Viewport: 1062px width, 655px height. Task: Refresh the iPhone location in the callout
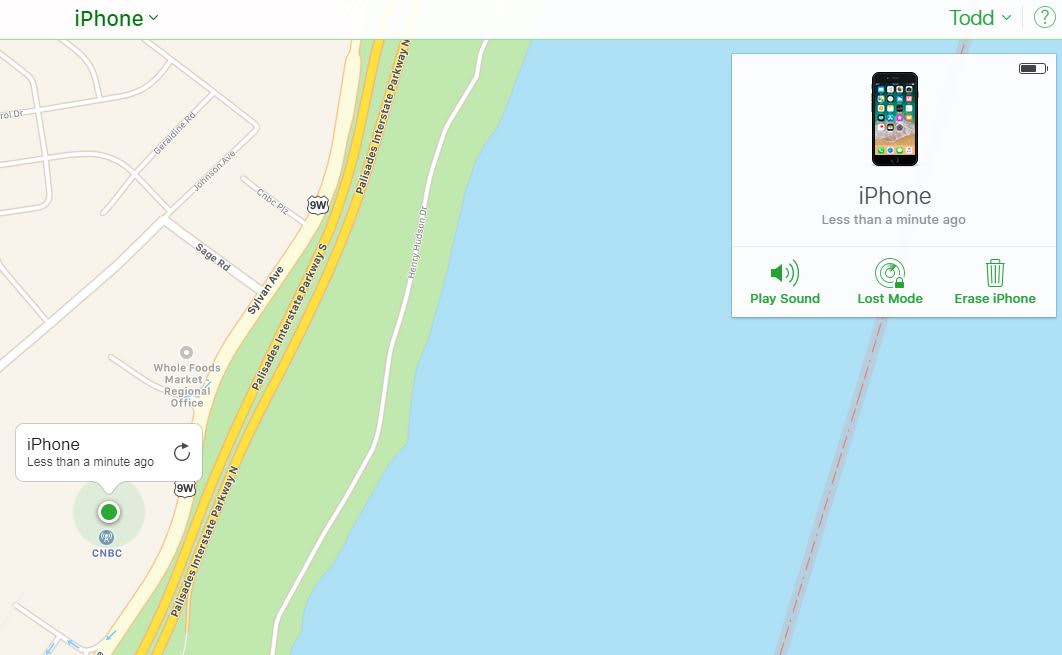coord(182,452)
